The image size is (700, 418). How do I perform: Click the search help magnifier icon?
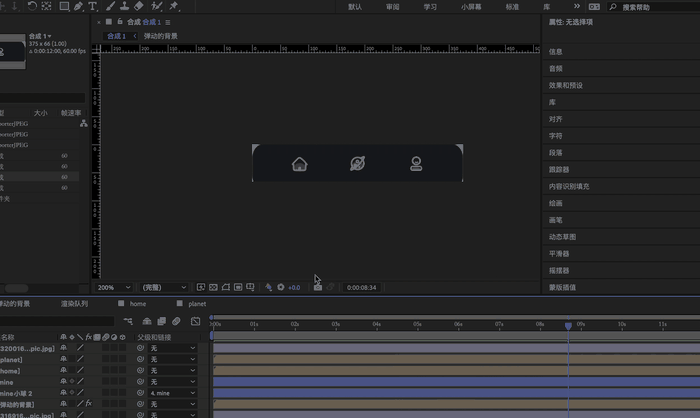pos(613,7)
